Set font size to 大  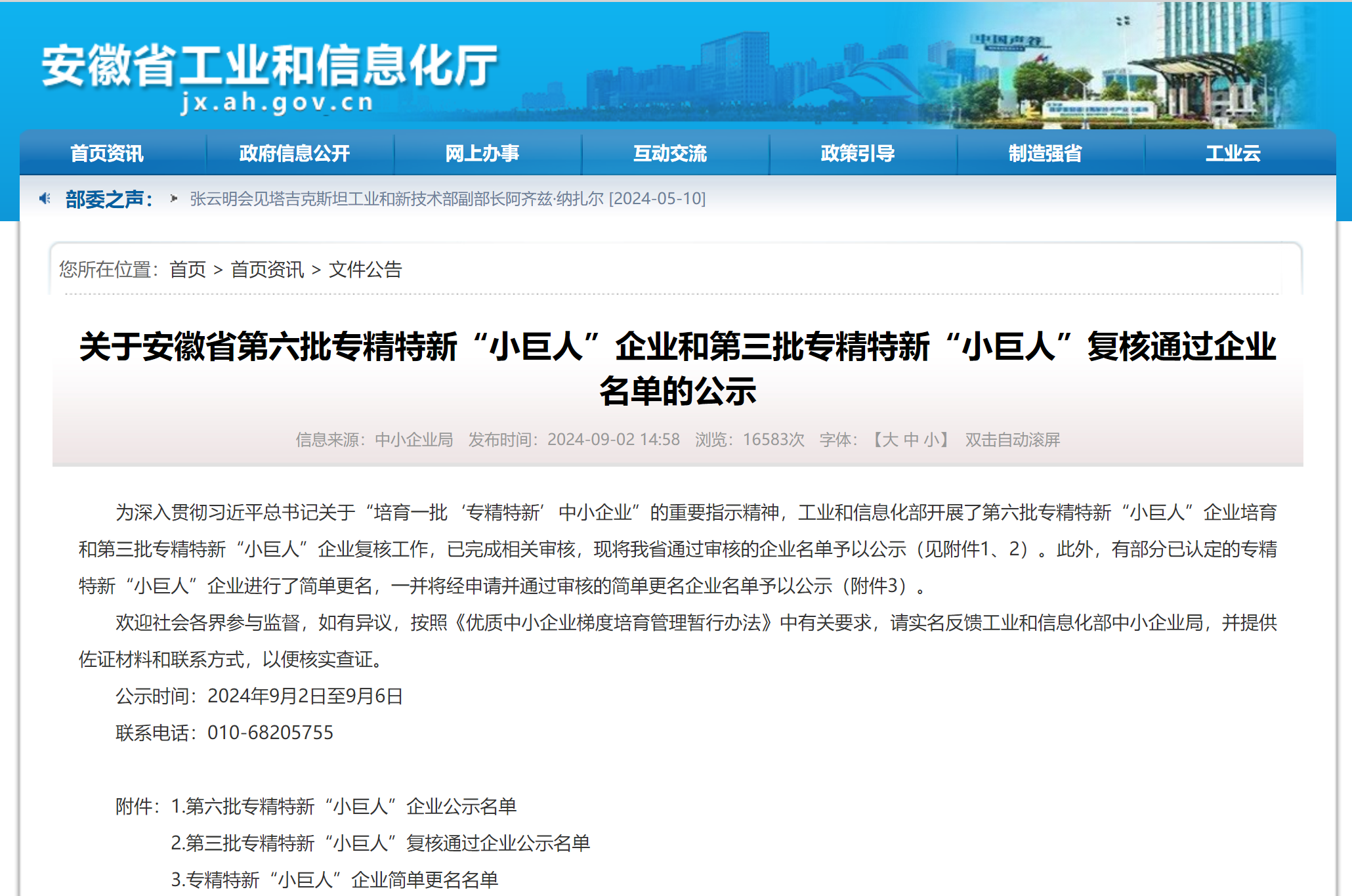click(x=890, y=440)
